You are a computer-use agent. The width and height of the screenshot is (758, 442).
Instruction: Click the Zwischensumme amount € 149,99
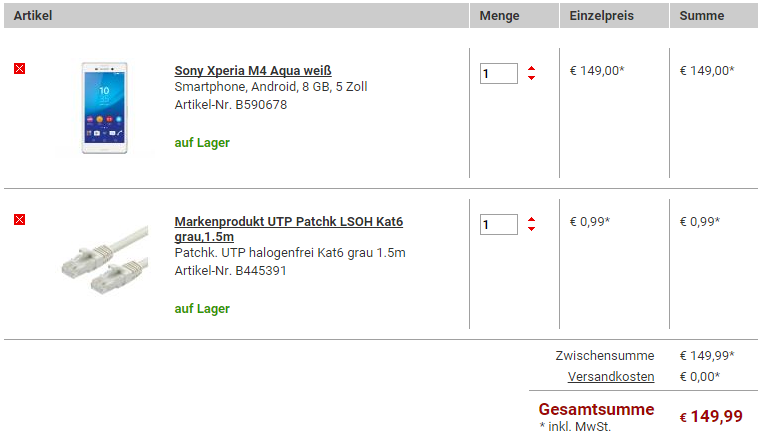coord(707,355)
